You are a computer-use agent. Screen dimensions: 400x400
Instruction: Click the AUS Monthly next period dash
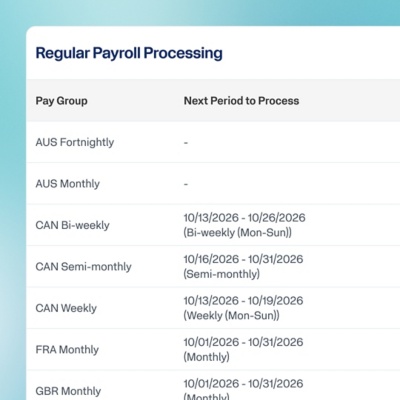[186, 184]
